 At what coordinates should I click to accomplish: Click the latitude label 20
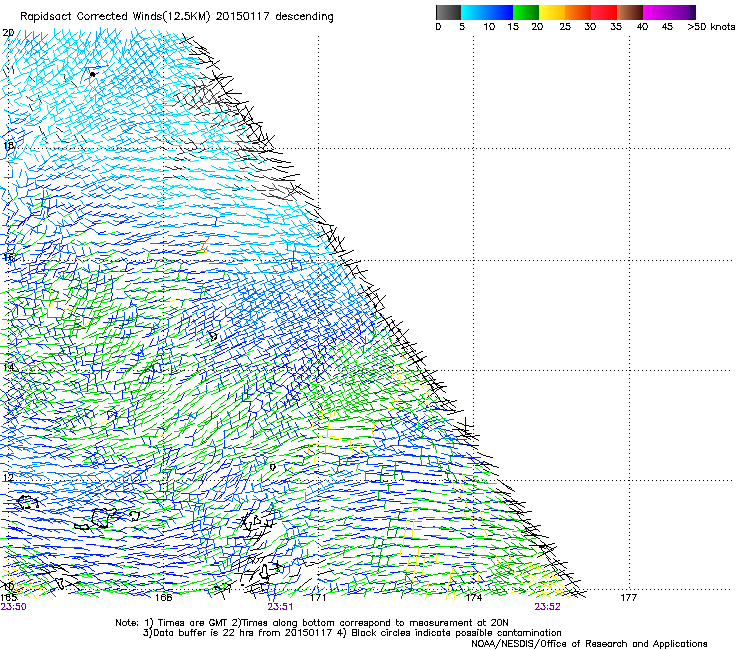point(8,33)
